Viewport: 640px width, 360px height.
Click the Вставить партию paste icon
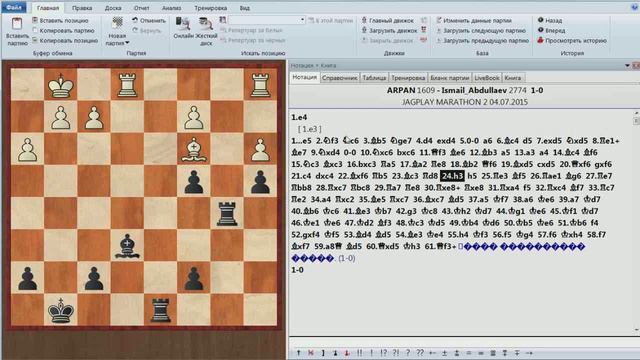point(17,24)
